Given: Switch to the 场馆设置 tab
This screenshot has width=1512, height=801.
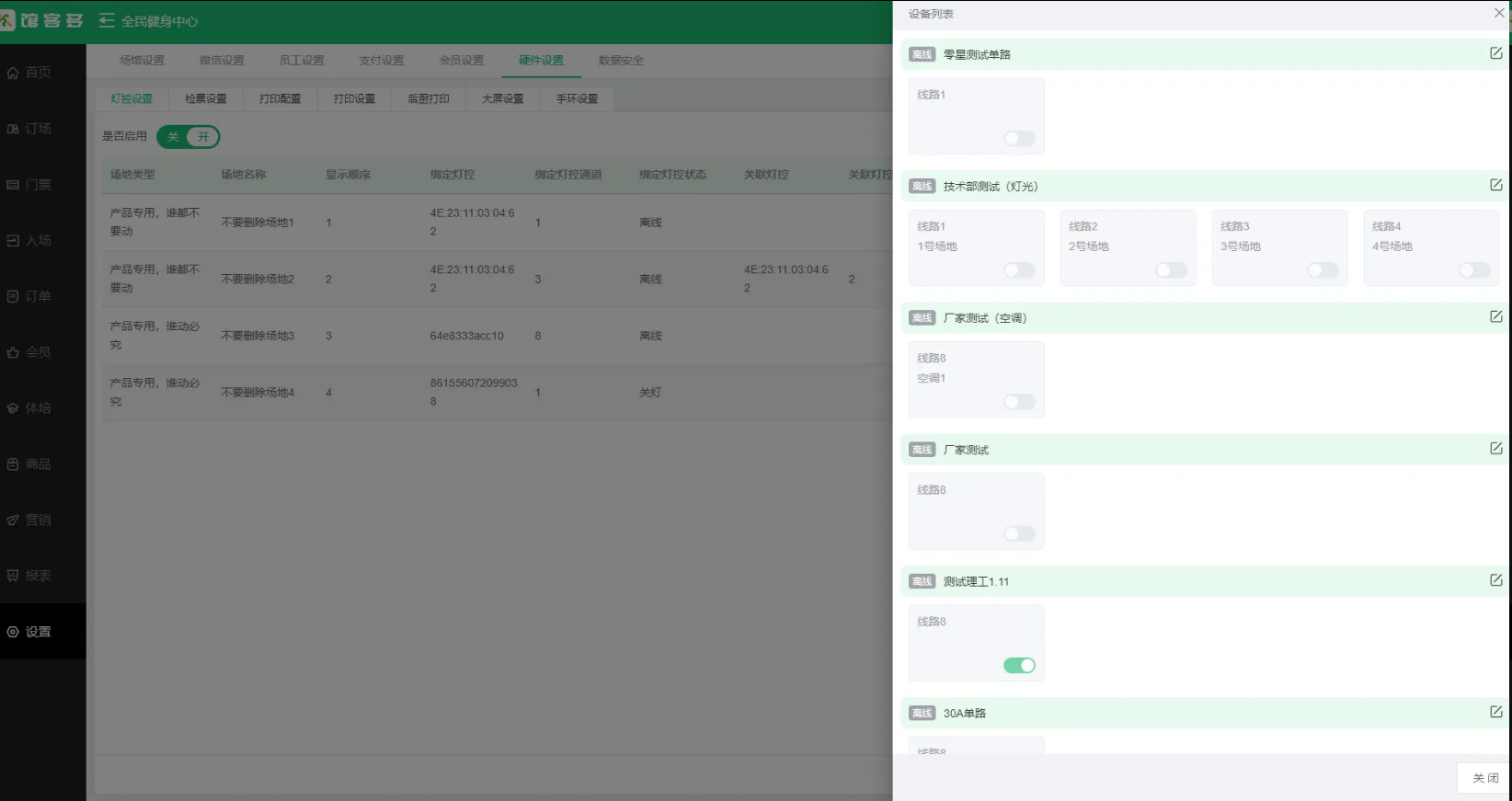Looking at the screenshot, I should point(142,61).
